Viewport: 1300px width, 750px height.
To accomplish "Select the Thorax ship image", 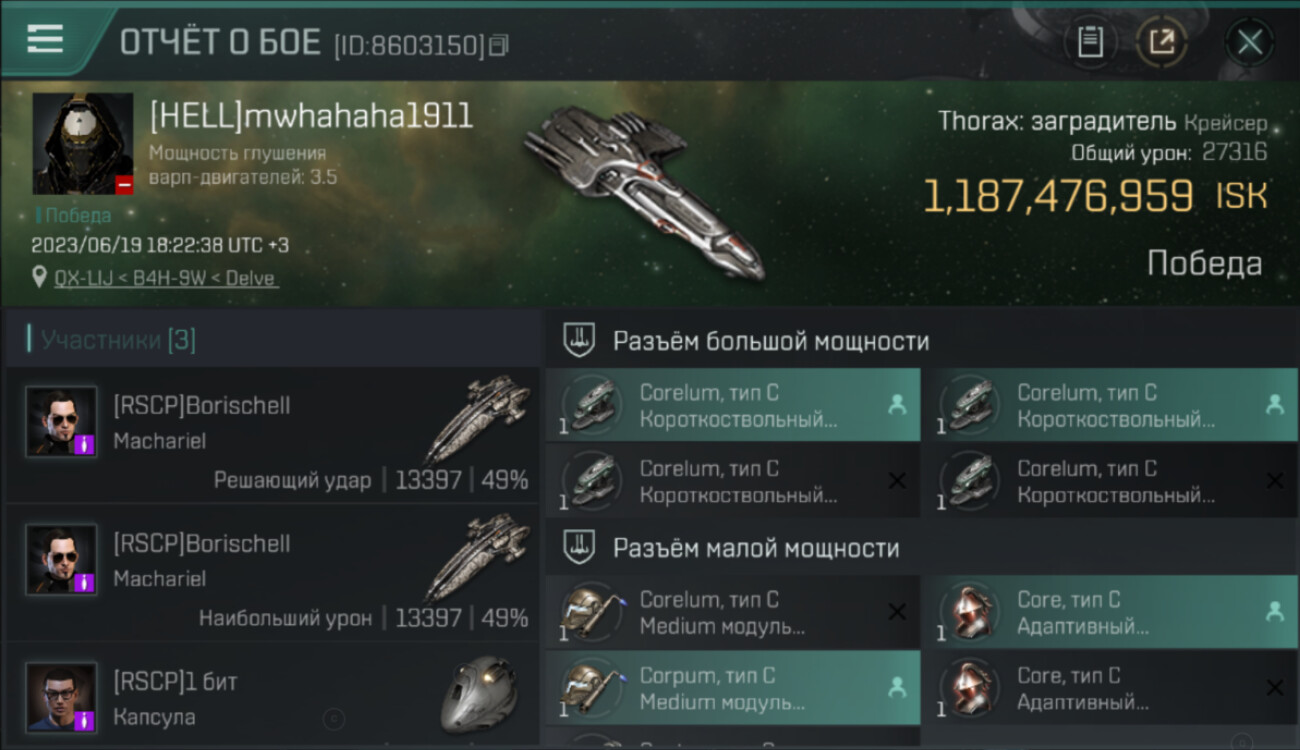I will click(x=645, y=190).
